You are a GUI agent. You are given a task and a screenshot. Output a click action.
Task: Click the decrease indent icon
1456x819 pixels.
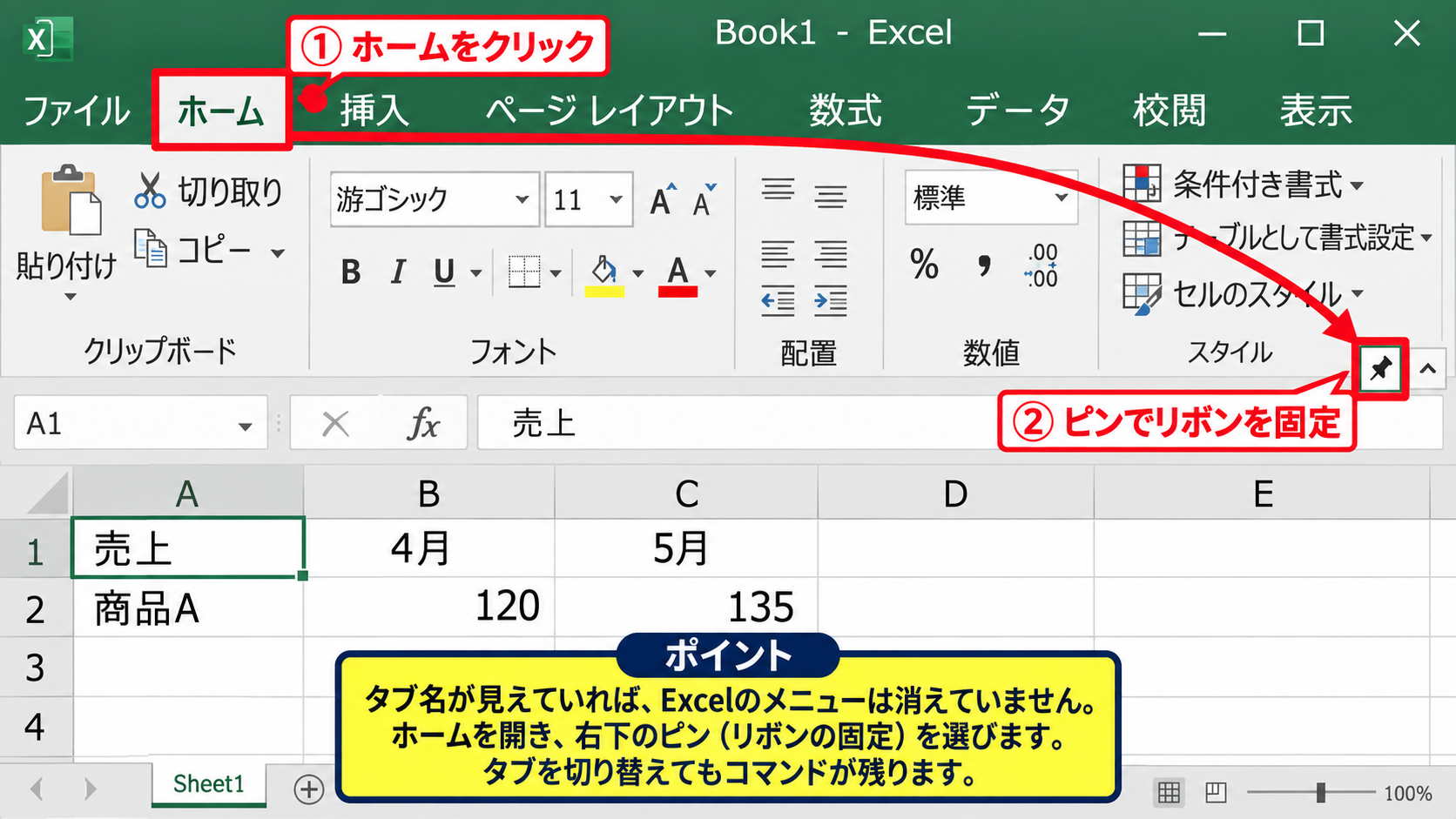click(778, 301)
